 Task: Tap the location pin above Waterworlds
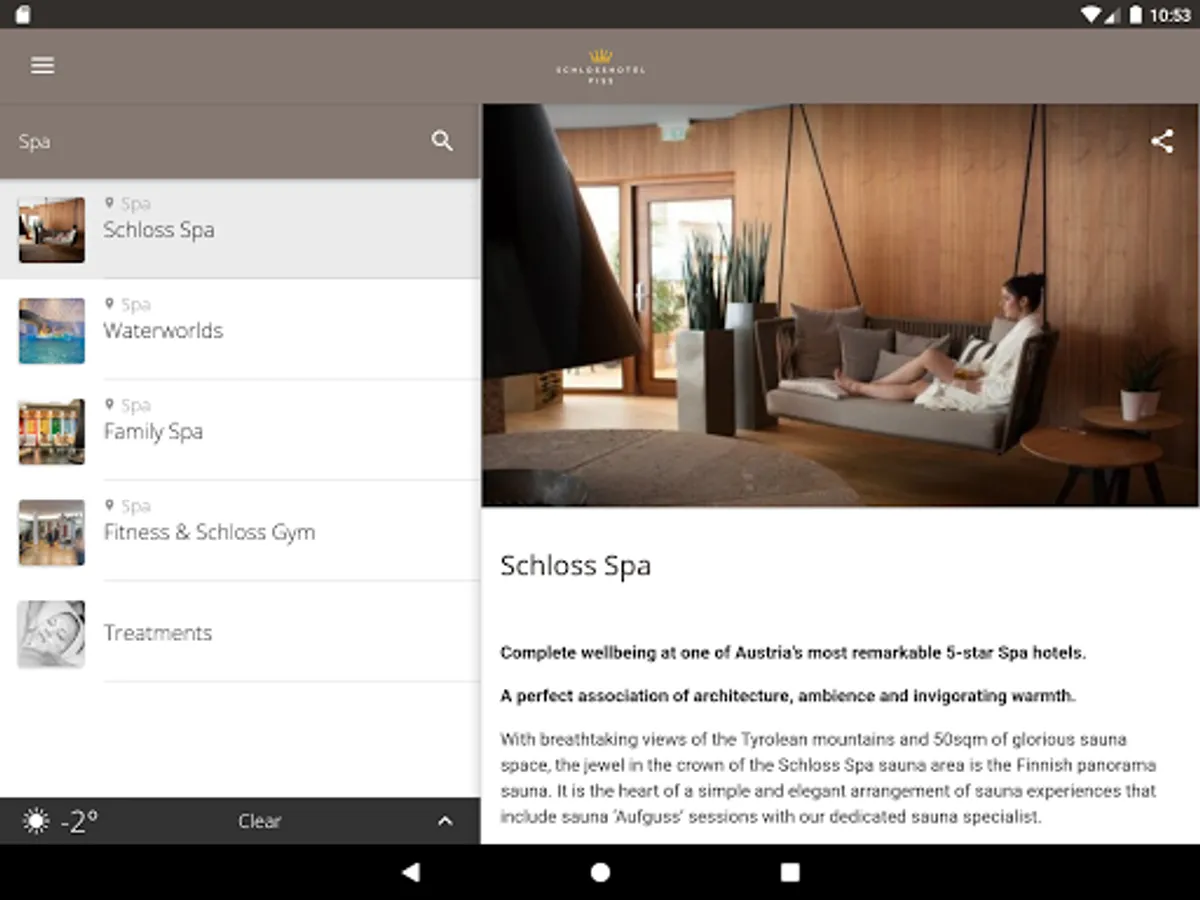[x=109, y=304]
